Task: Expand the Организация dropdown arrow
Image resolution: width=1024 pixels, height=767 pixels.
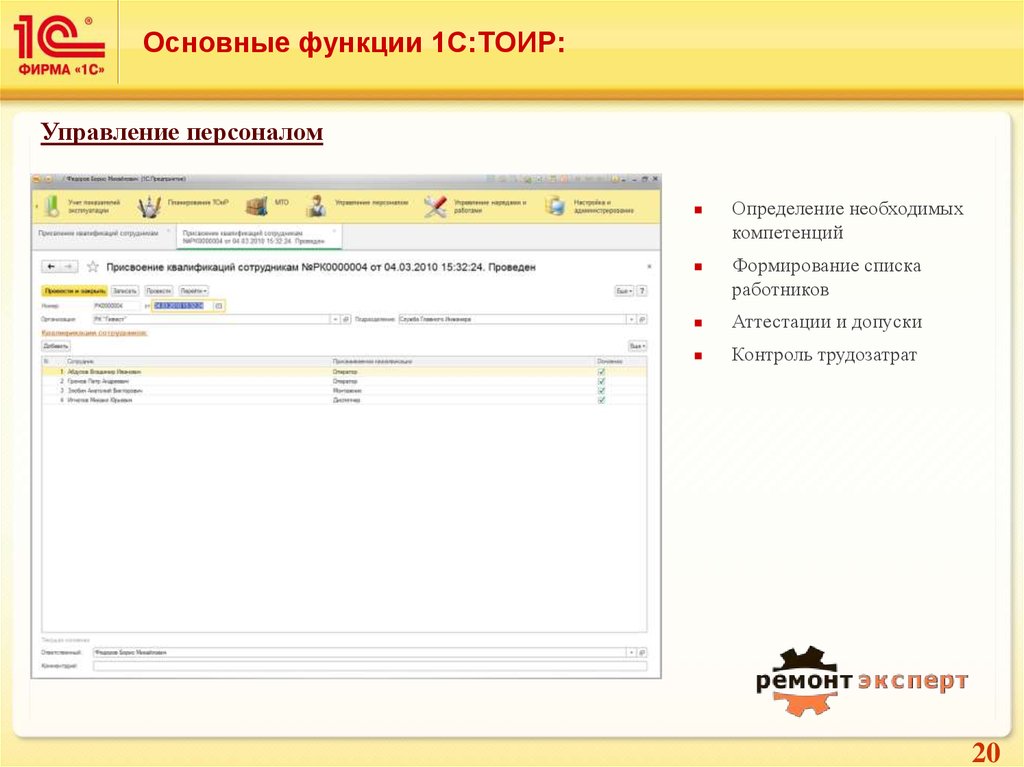Action: click(x=336, y=319)
